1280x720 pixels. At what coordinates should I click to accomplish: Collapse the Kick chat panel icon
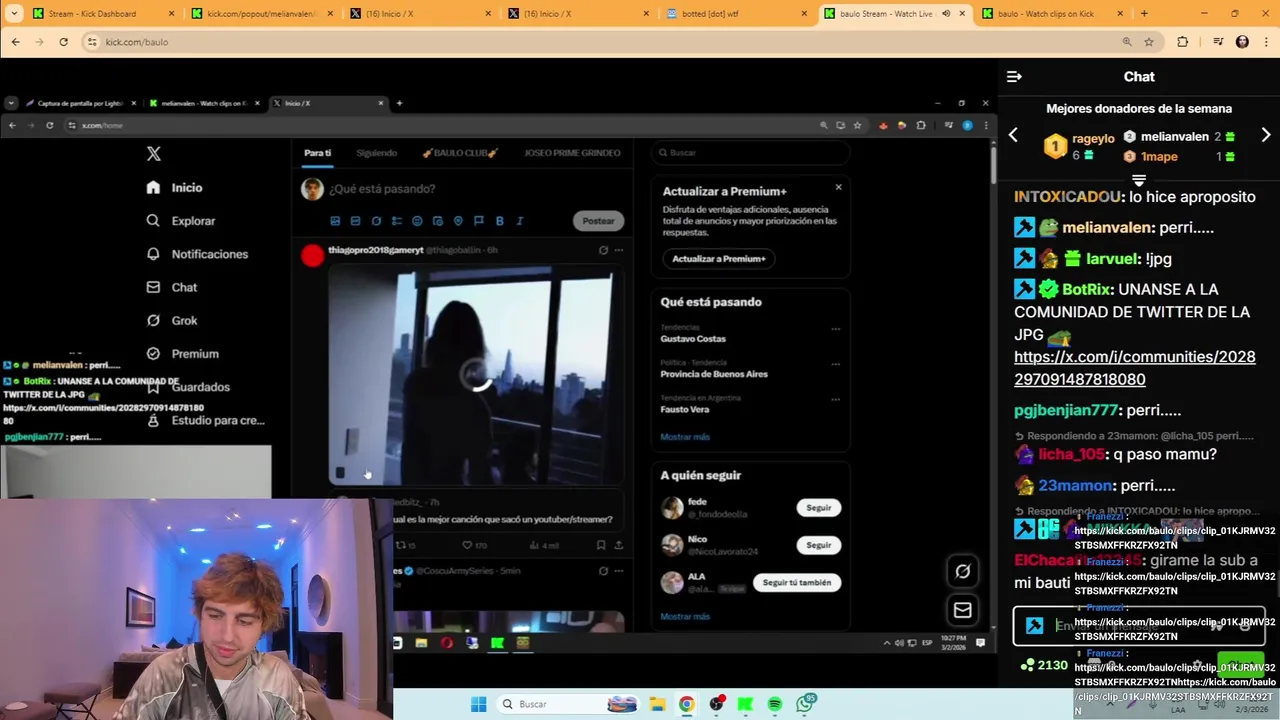1014,77
